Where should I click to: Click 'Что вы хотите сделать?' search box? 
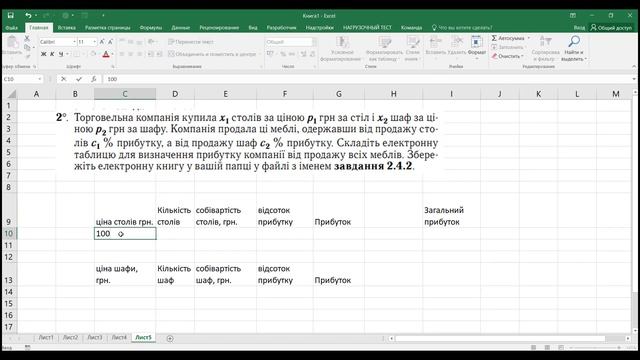click(462, 28)
